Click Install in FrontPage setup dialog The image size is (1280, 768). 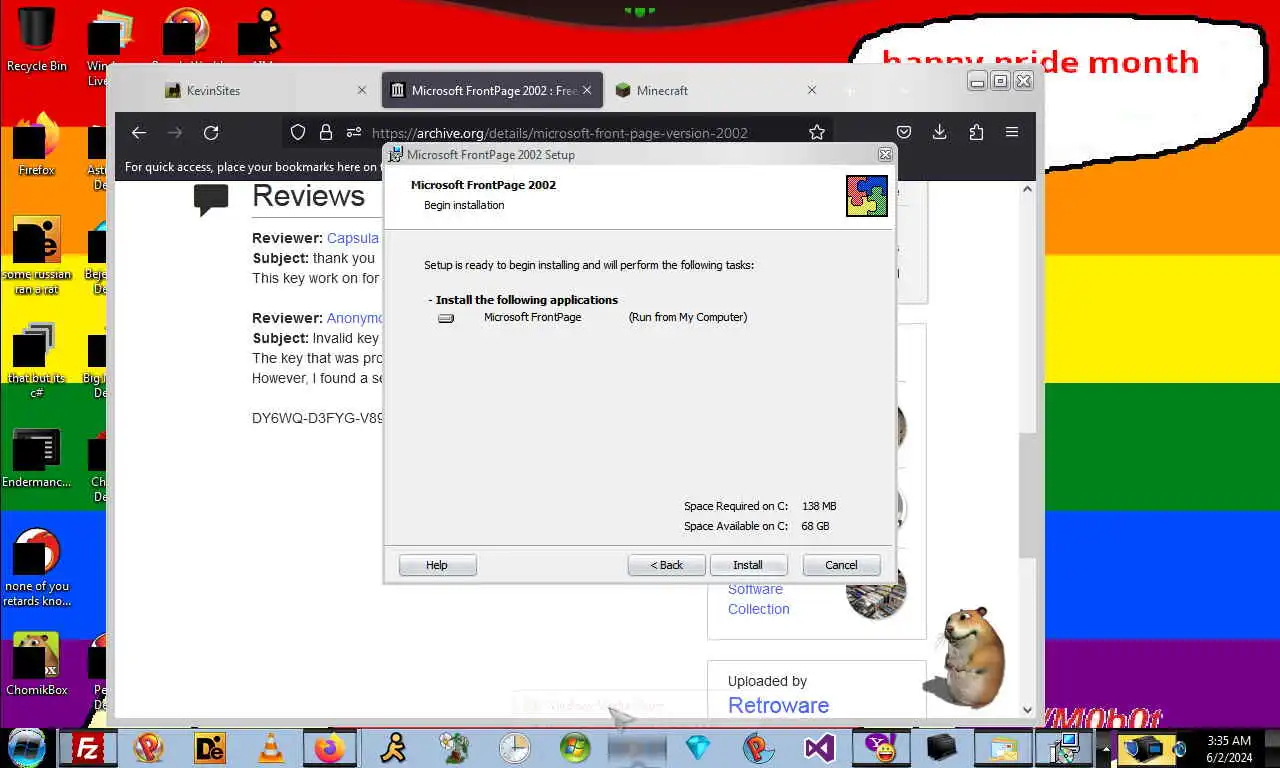pyautogui.click(x=748, y=565)
